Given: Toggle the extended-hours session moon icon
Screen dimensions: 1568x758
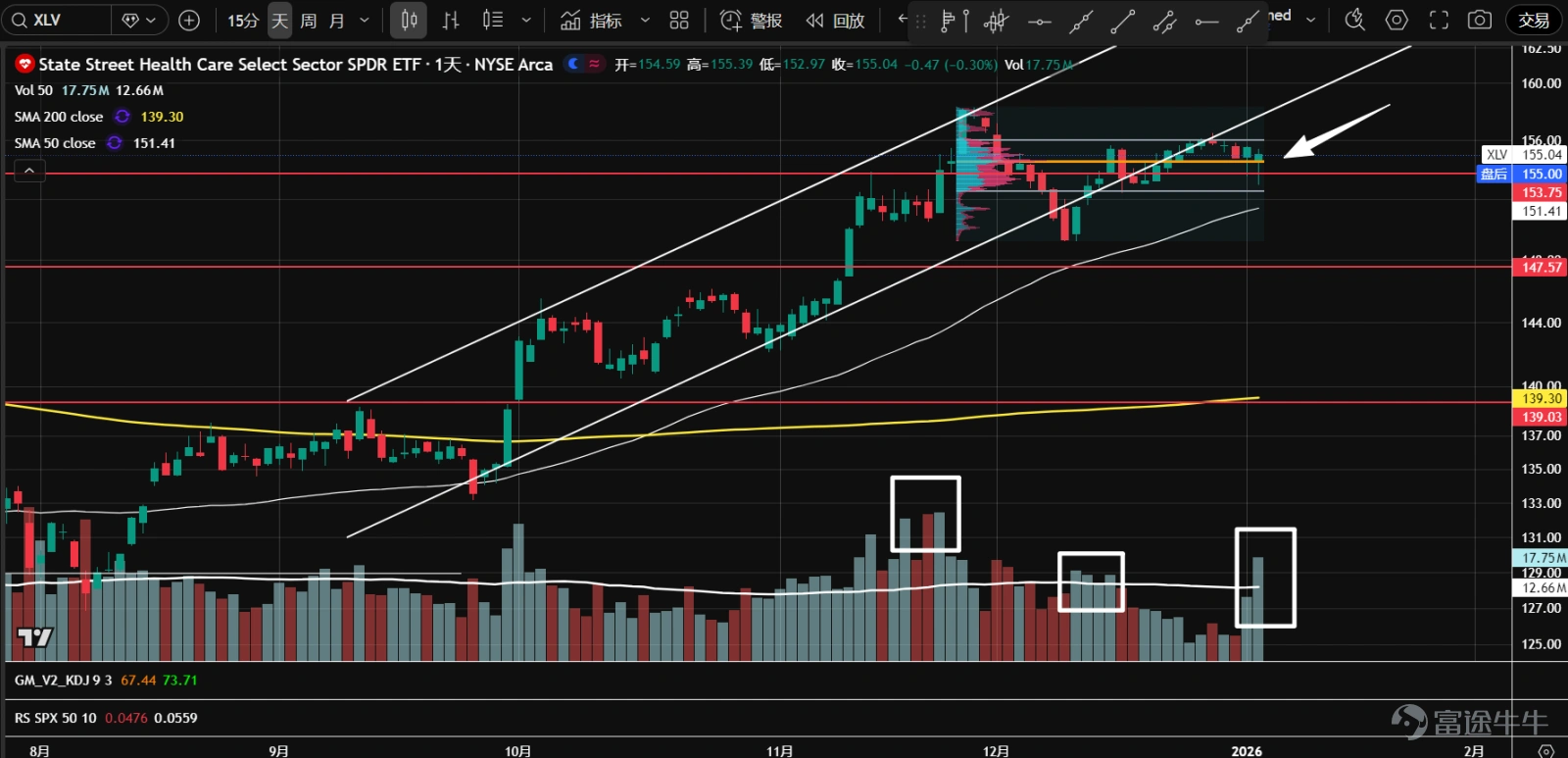Looking at the screenshot, I should click(x=574, y=64).
